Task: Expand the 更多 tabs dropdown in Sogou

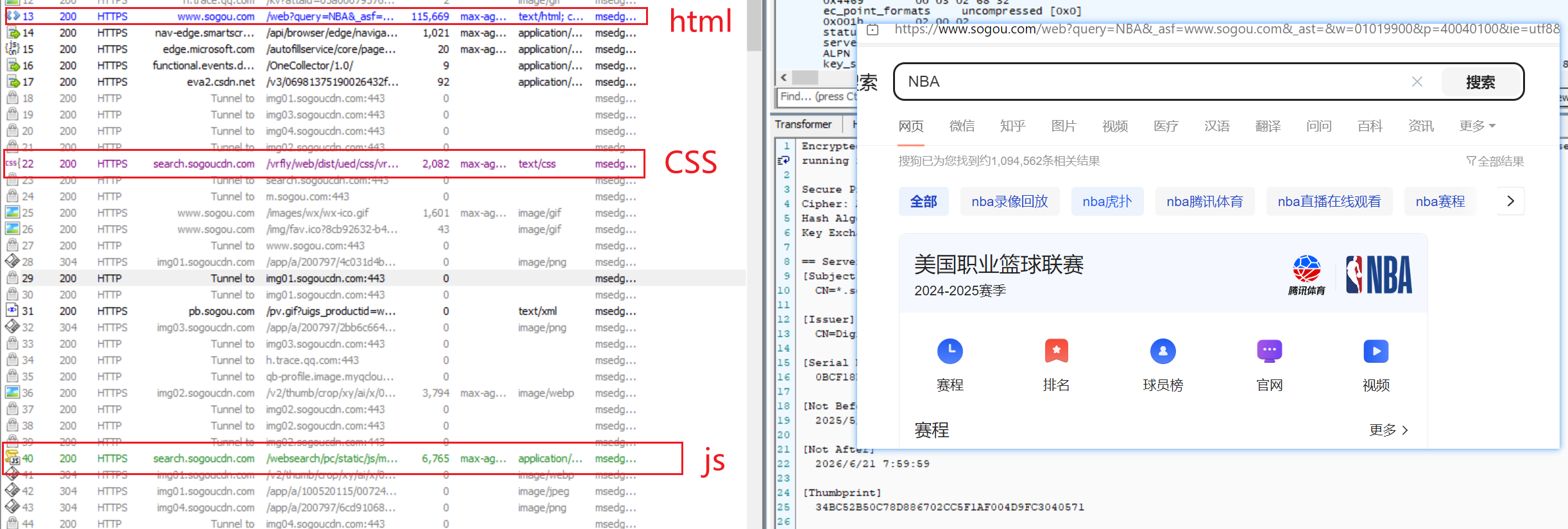Action: point(1477,126)
